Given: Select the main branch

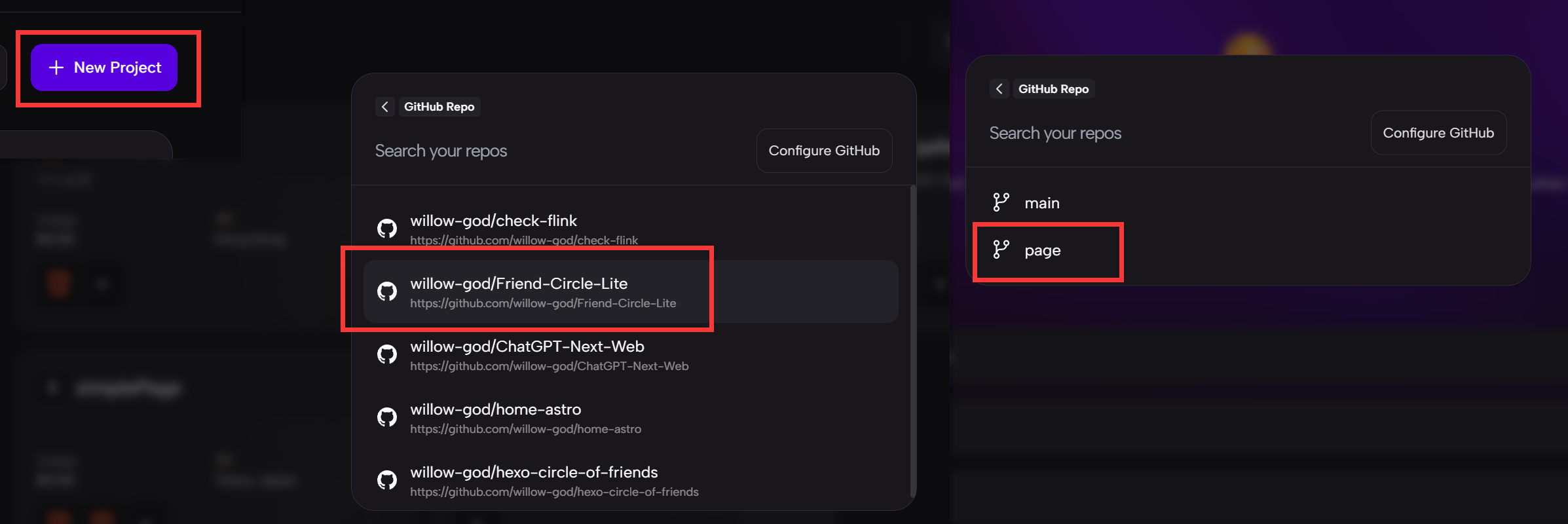Looking at the screenshot, I should (x=1041, y=203).
